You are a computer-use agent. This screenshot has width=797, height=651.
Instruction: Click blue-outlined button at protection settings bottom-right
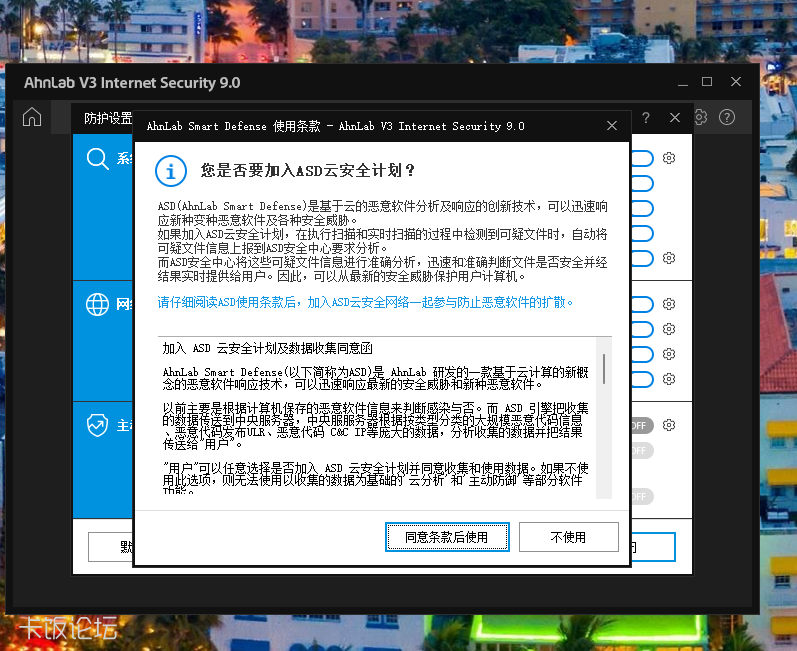653,547
